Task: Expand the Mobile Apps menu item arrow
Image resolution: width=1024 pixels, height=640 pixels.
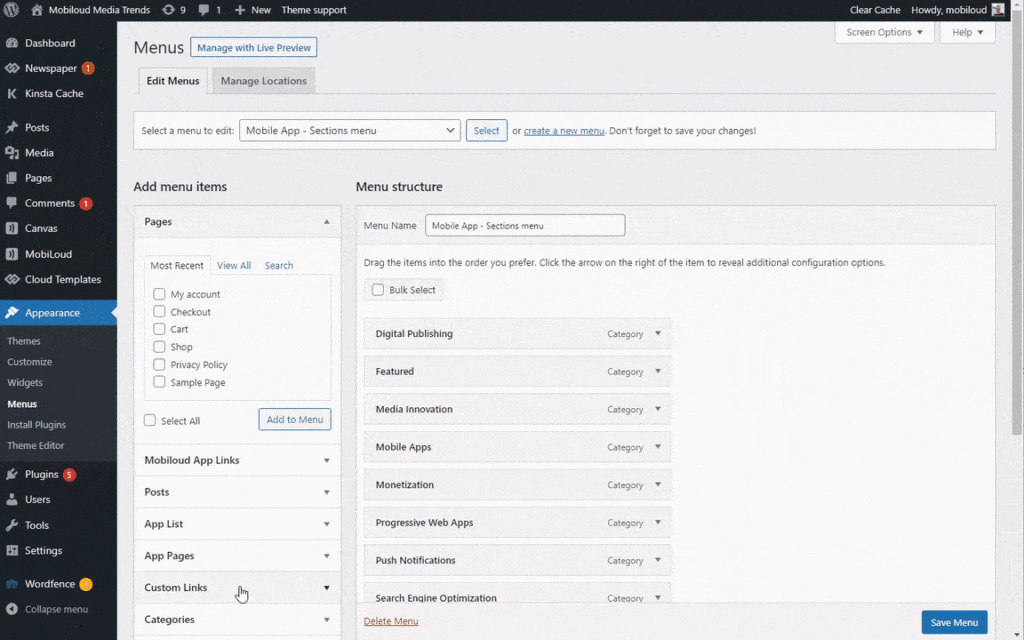Action: tap(658, 447)
